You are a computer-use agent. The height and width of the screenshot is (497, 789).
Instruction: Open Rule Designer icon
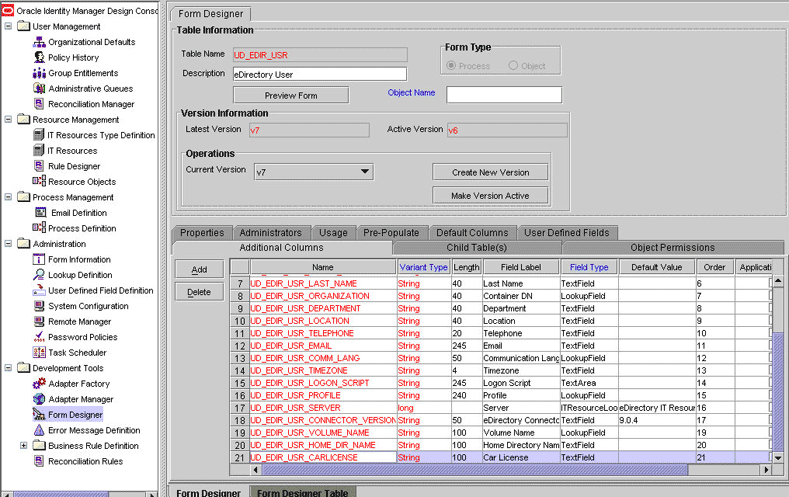[x=39, y=166]
